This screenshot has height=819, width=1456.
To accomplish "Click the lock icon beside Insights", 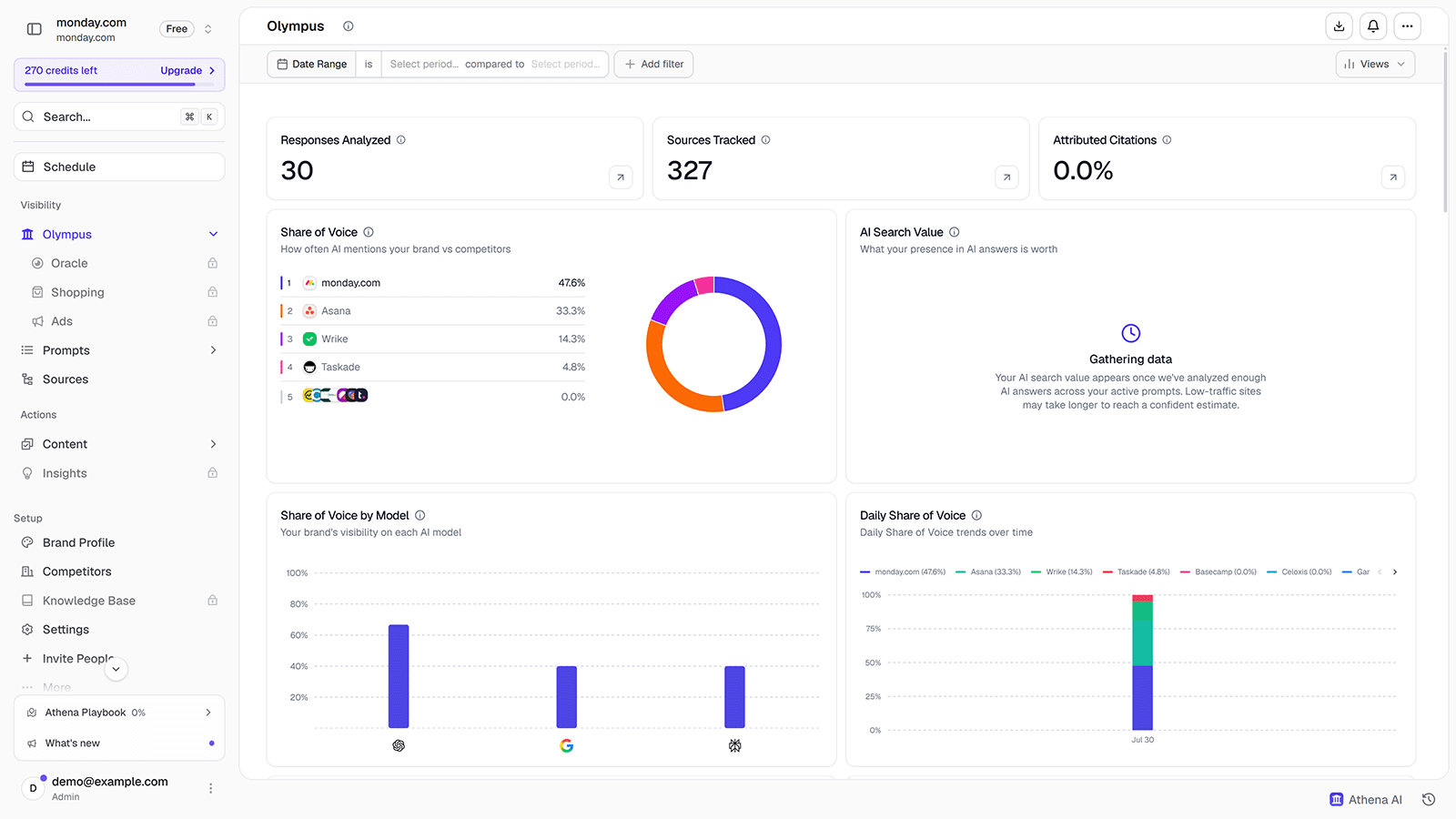I will click(x=212, y=473).
